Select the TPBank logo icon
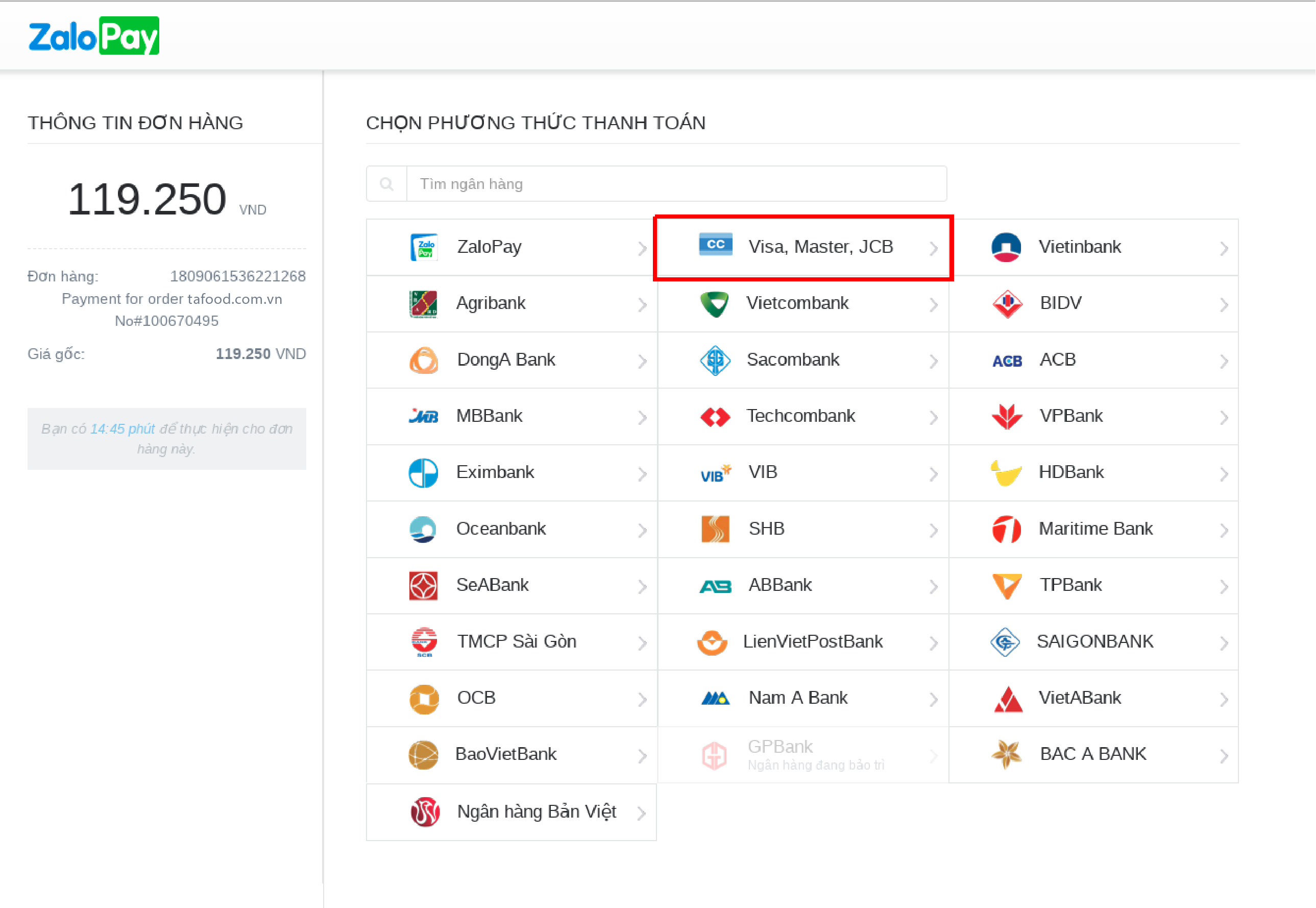1316x908 pixels. (x=1007, y=586)
